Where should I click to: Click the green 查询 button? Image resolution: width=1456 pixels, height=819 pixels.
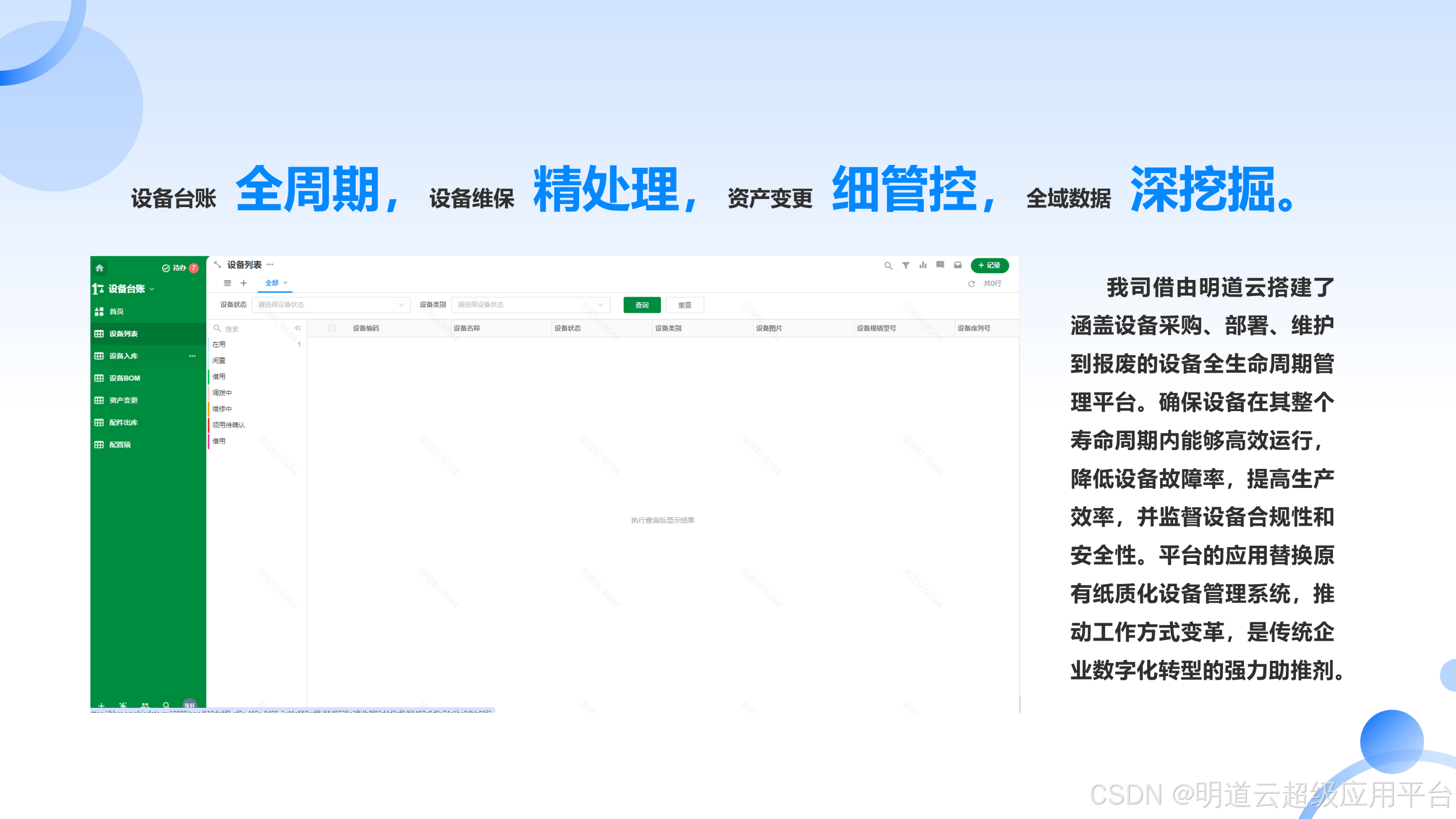click(642, 305)
